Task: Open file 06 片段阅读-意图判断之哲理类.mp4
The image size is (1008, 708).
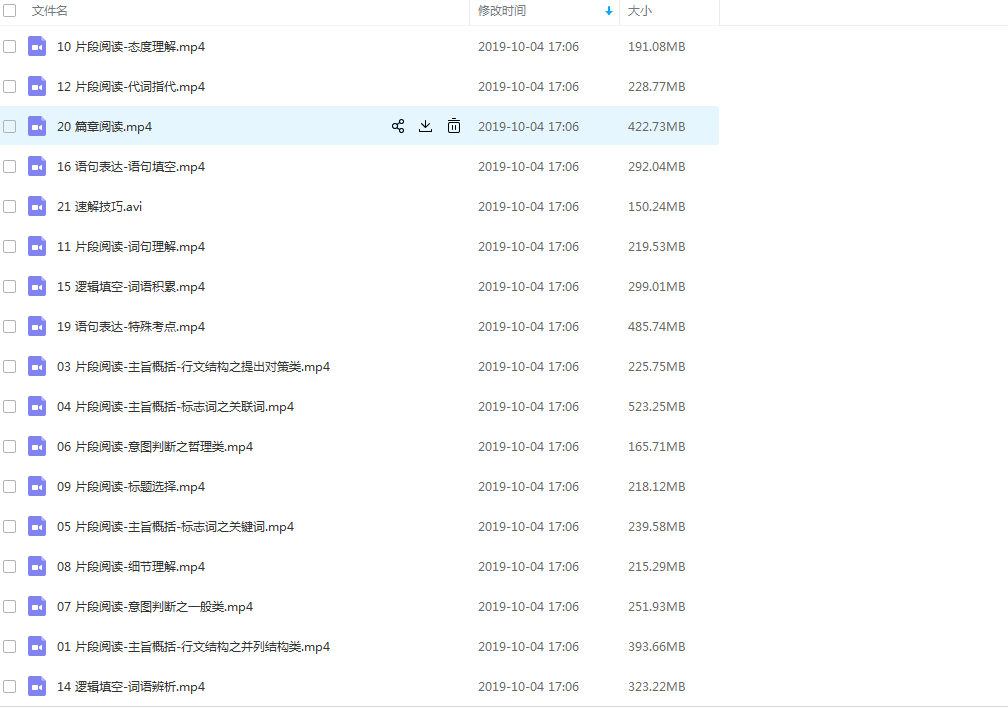Action: [154, 446]
